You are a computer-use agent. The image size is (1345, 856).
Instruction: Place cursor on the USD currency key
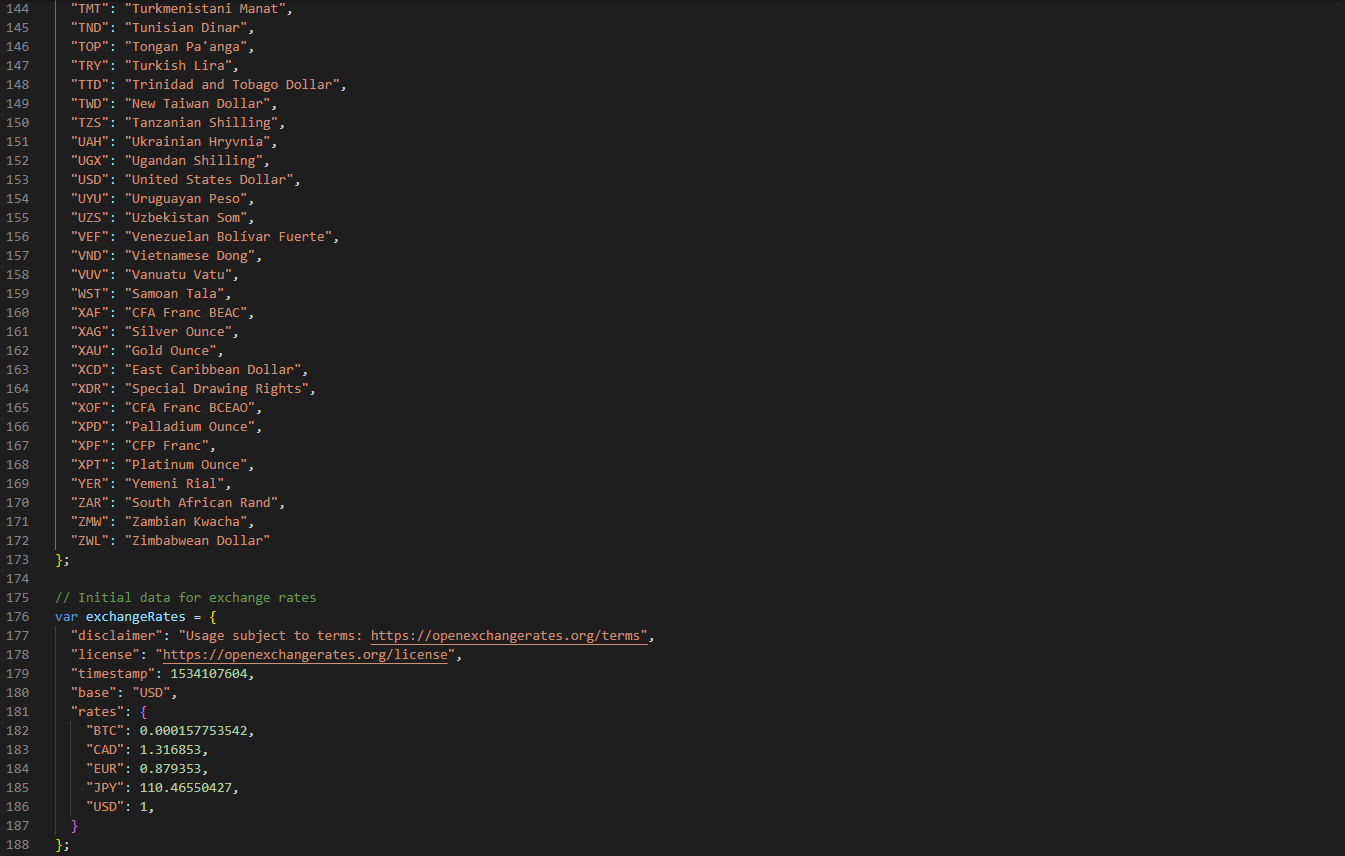pyautogui.click(x=90, y=179)
